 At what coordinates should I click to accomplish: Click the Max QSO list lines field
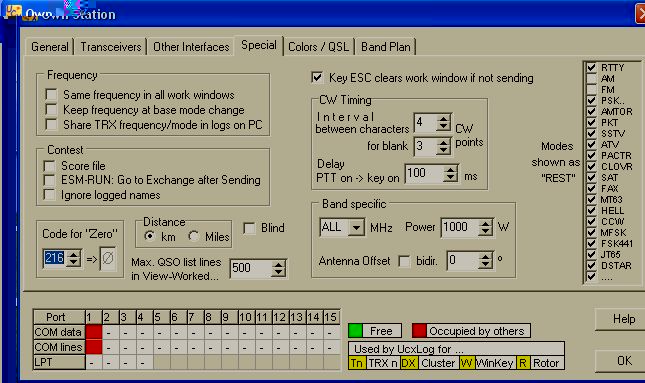pos(251,268)
